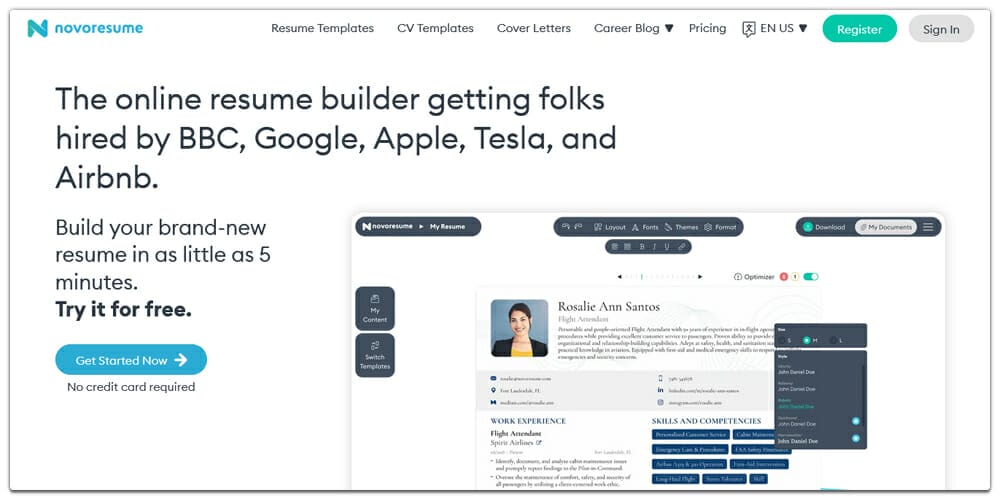Click the Download button in editor
The image size is (1000, 500).
tap(824, 227)
